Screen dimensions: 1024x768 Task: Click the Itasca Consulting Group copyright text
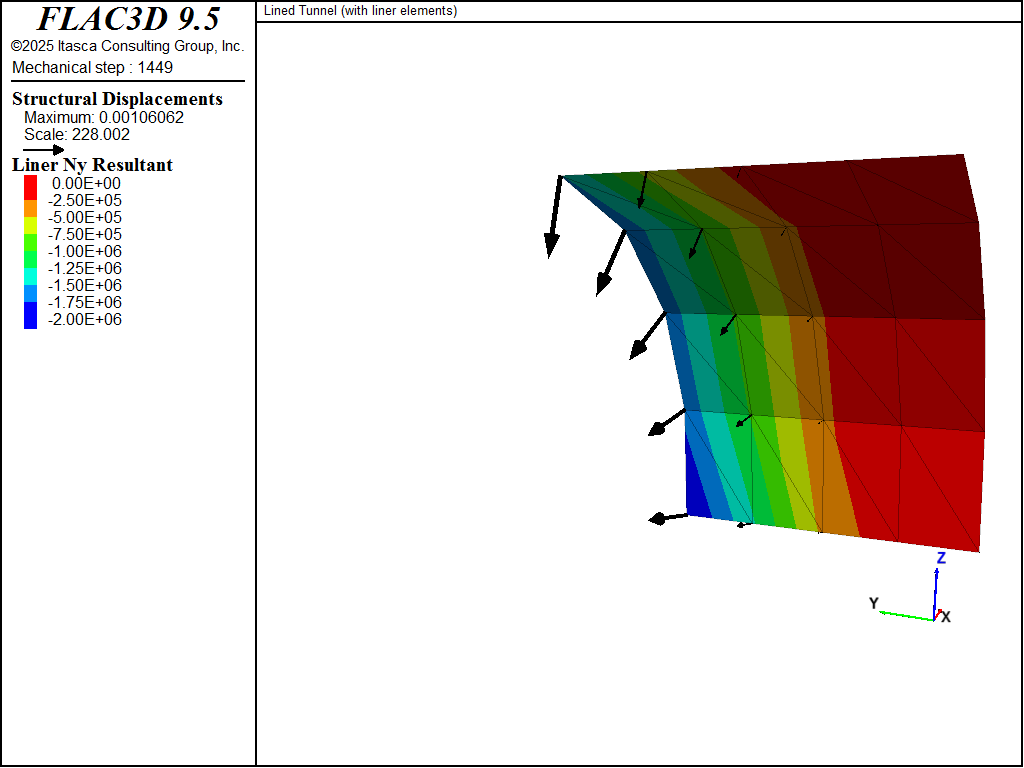pos(127,46)
